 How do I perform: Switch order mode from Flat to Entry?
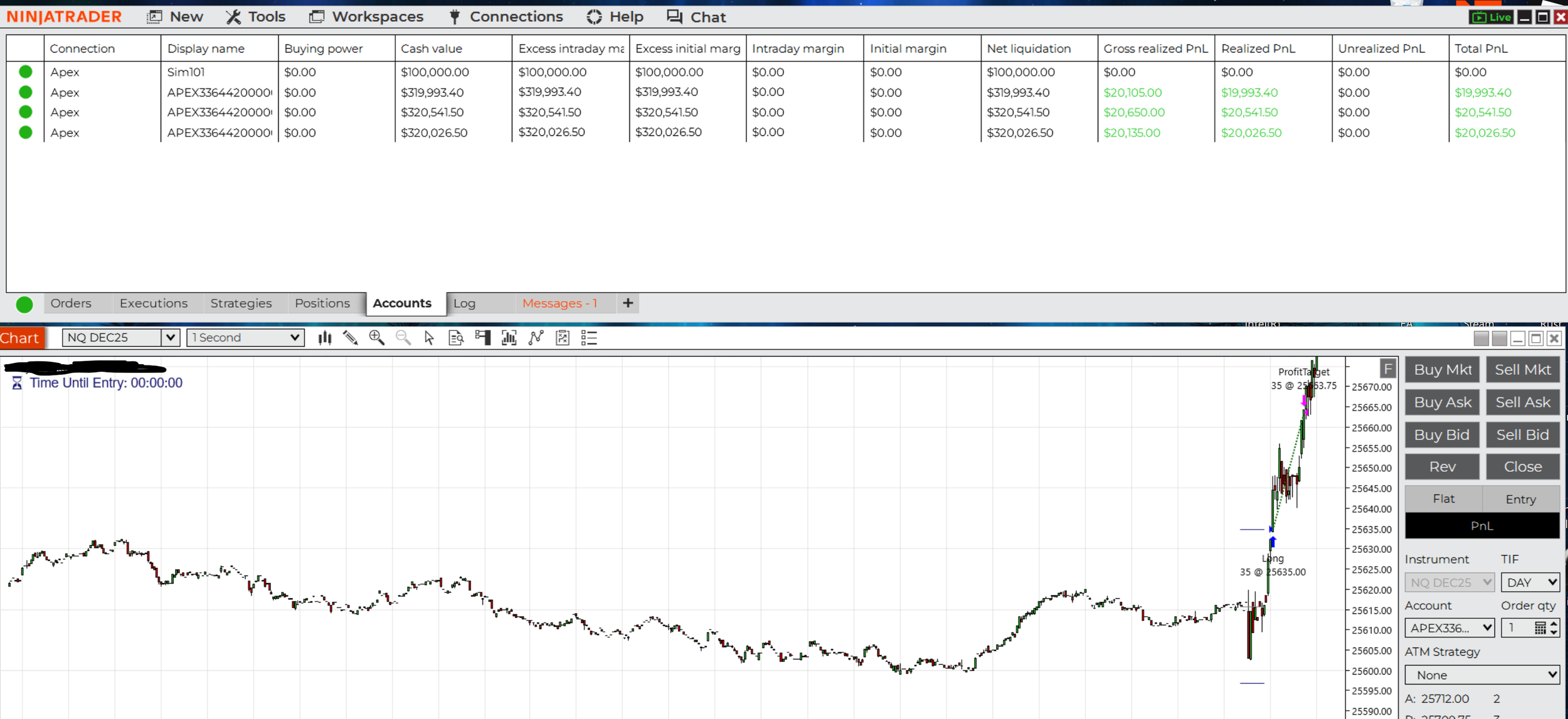click(x=1520, y=498)
